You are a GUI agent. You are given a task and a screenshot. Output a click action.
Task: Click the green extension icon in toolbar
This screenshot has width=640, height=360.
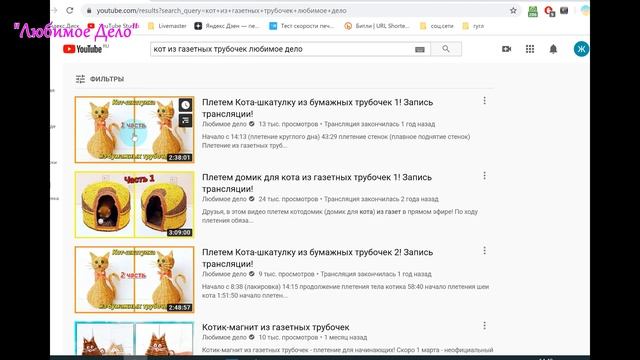pyautogui.click(x=533, y=11)
